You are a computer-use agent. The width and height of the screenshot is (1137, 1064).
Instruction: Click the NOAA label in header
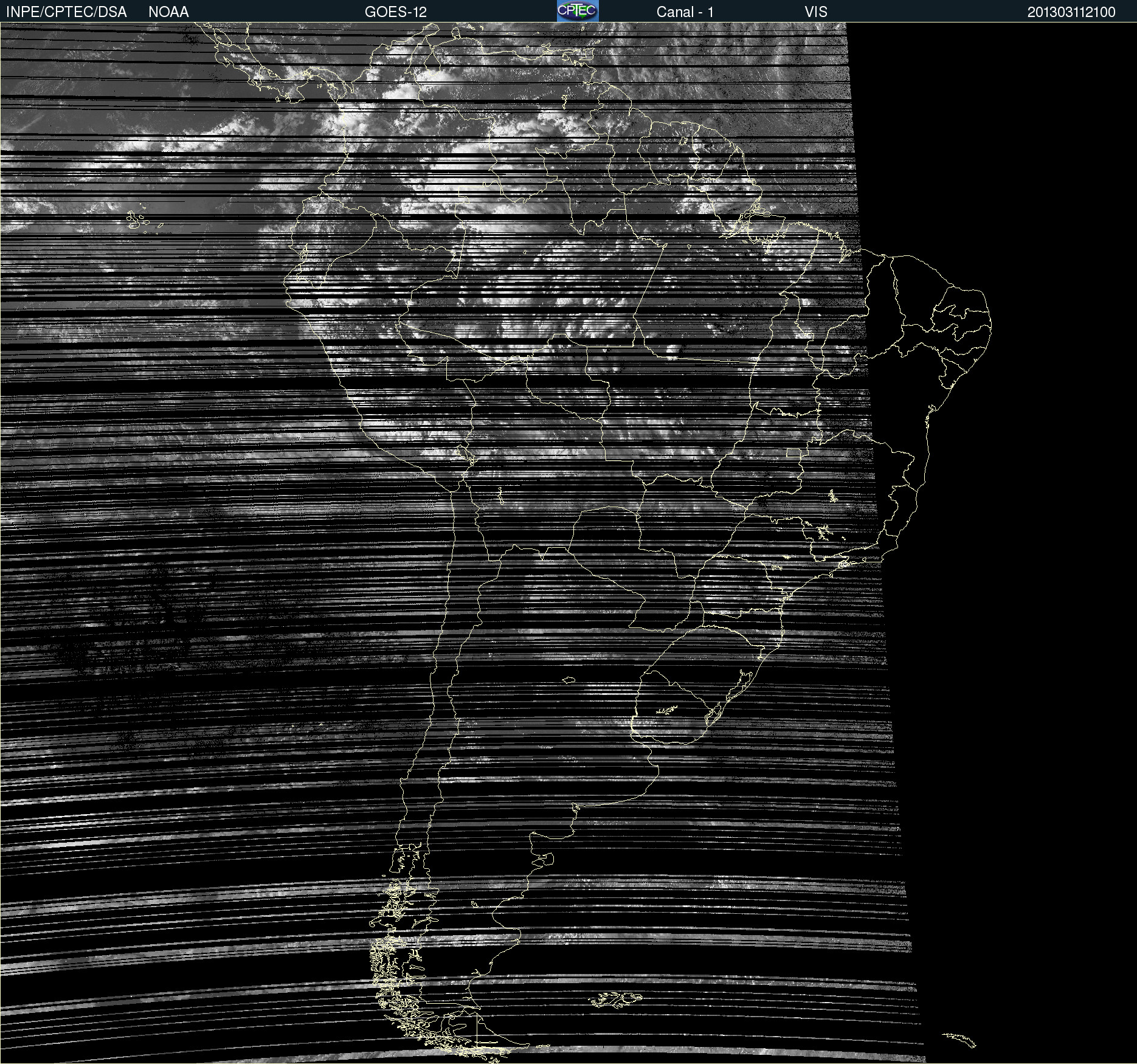(168, 12)
